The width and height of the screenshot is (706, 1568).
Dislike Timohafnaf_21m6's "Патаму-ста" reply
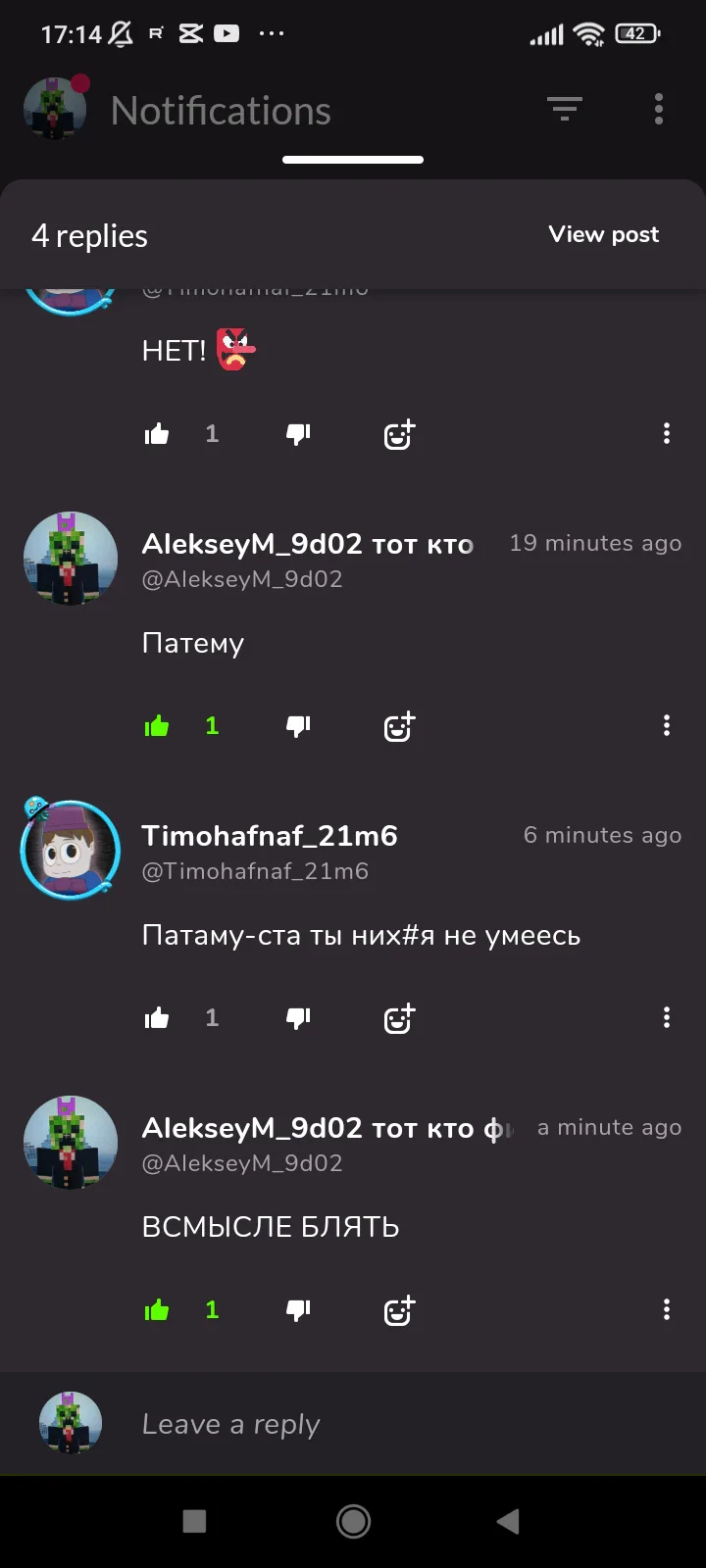point(298,1018)
